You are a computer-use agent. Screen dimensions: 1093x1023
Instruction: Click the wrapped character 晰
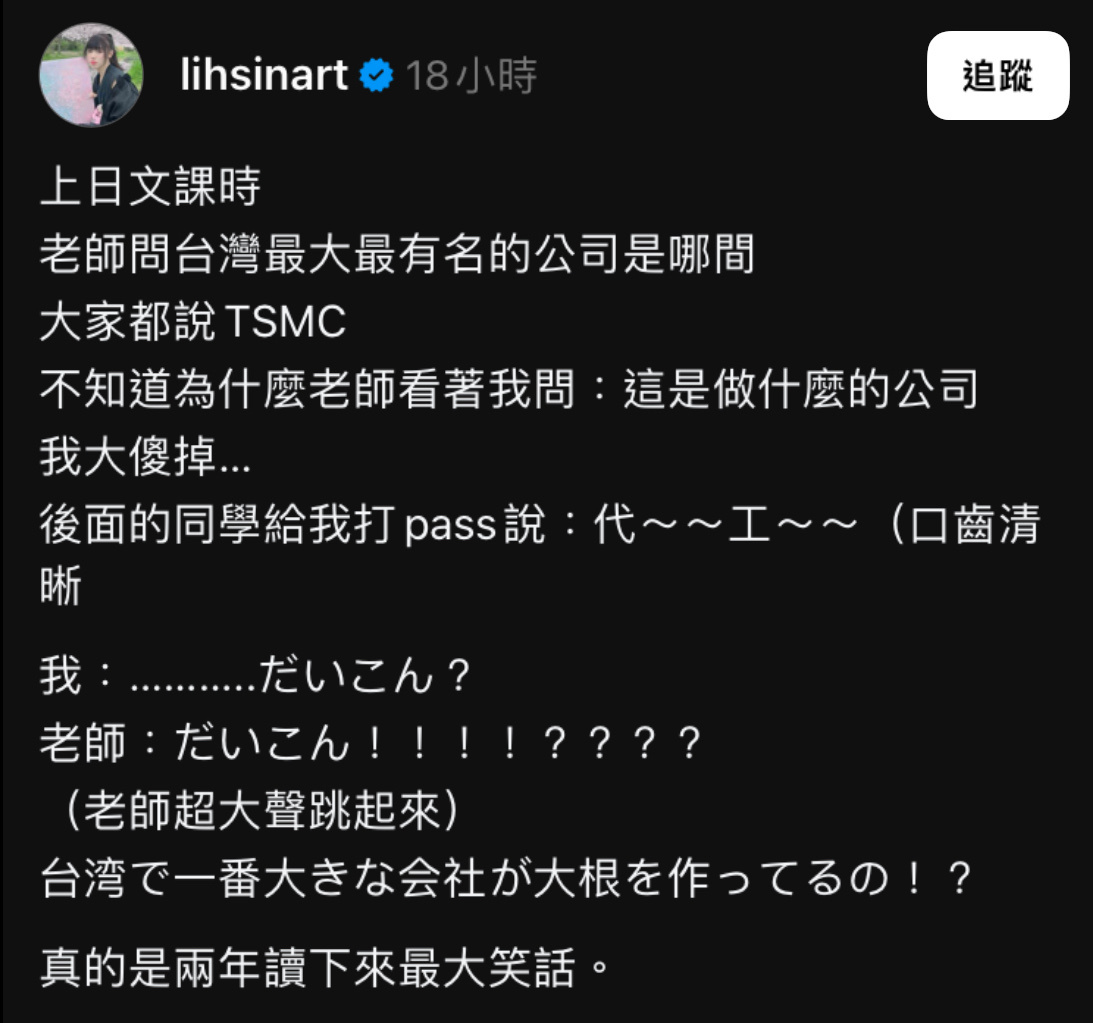[x=61, y=585]
